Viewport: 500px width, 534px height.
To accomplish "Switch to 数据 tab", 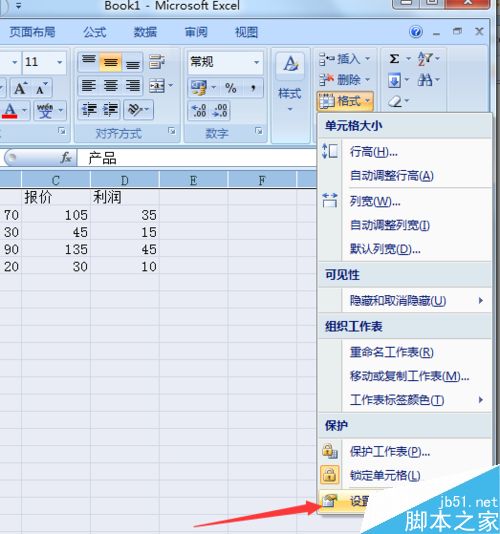I will [145, 32].
